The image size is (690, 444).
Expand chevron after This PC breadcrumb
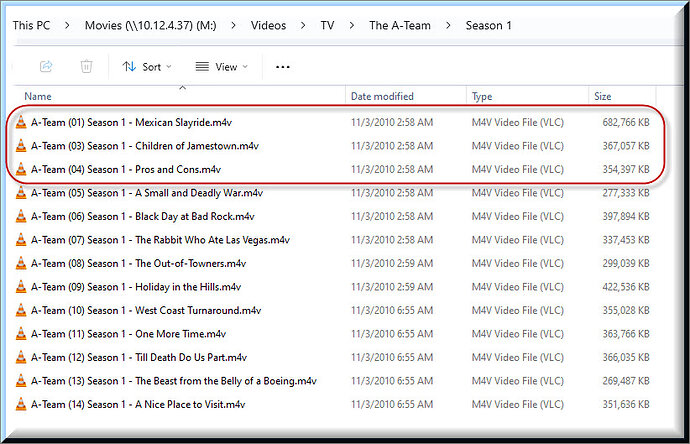(67, 26)
